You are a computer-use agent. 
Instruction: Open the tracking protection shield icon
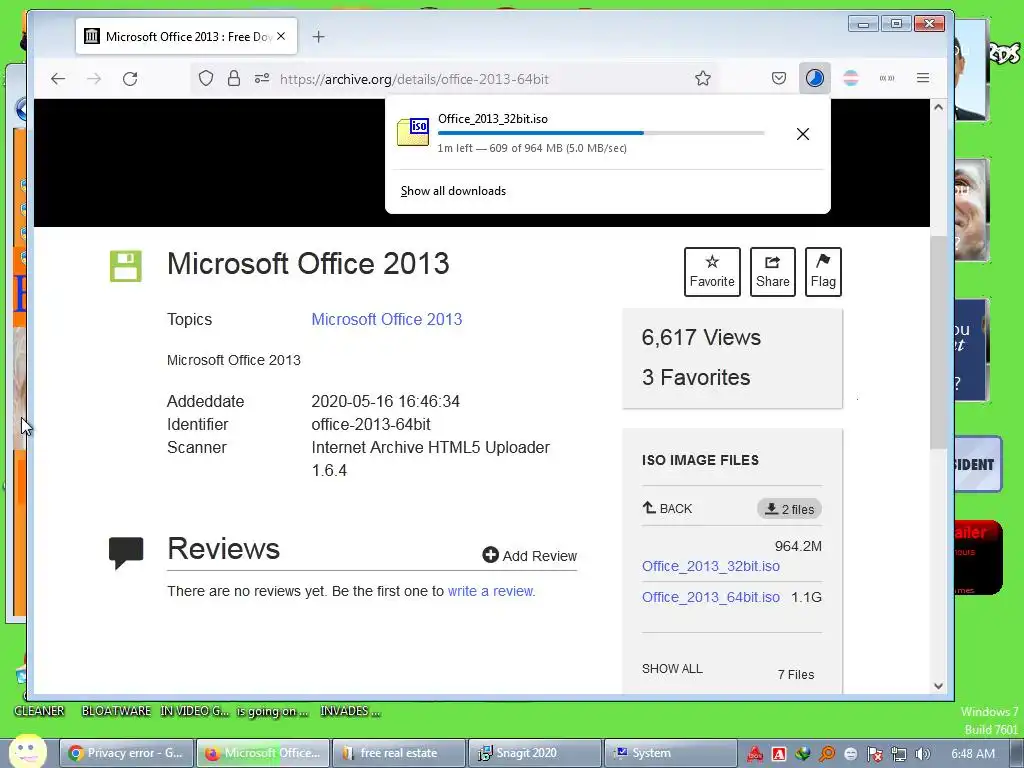[x=206, y=79]
